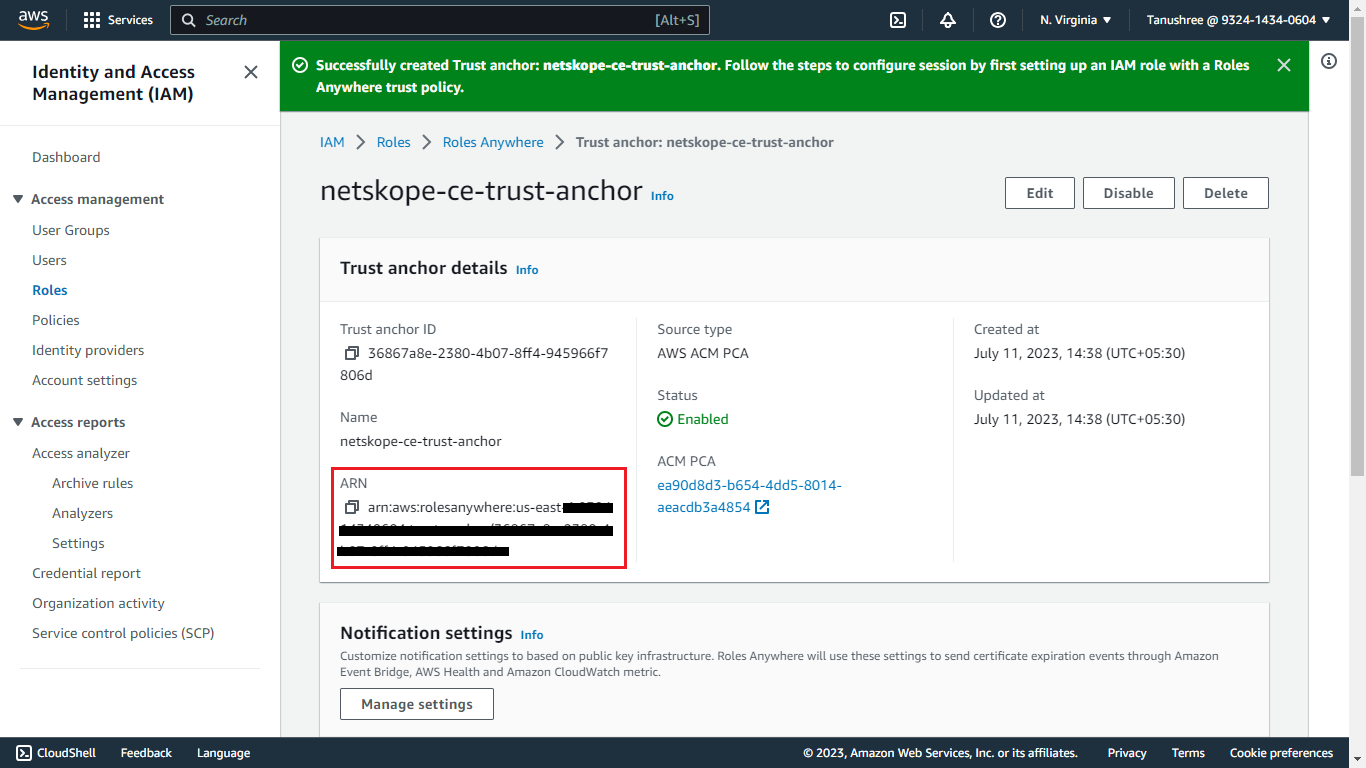
Task: Open the Tanushree account dropdown
Action: 1238,20
